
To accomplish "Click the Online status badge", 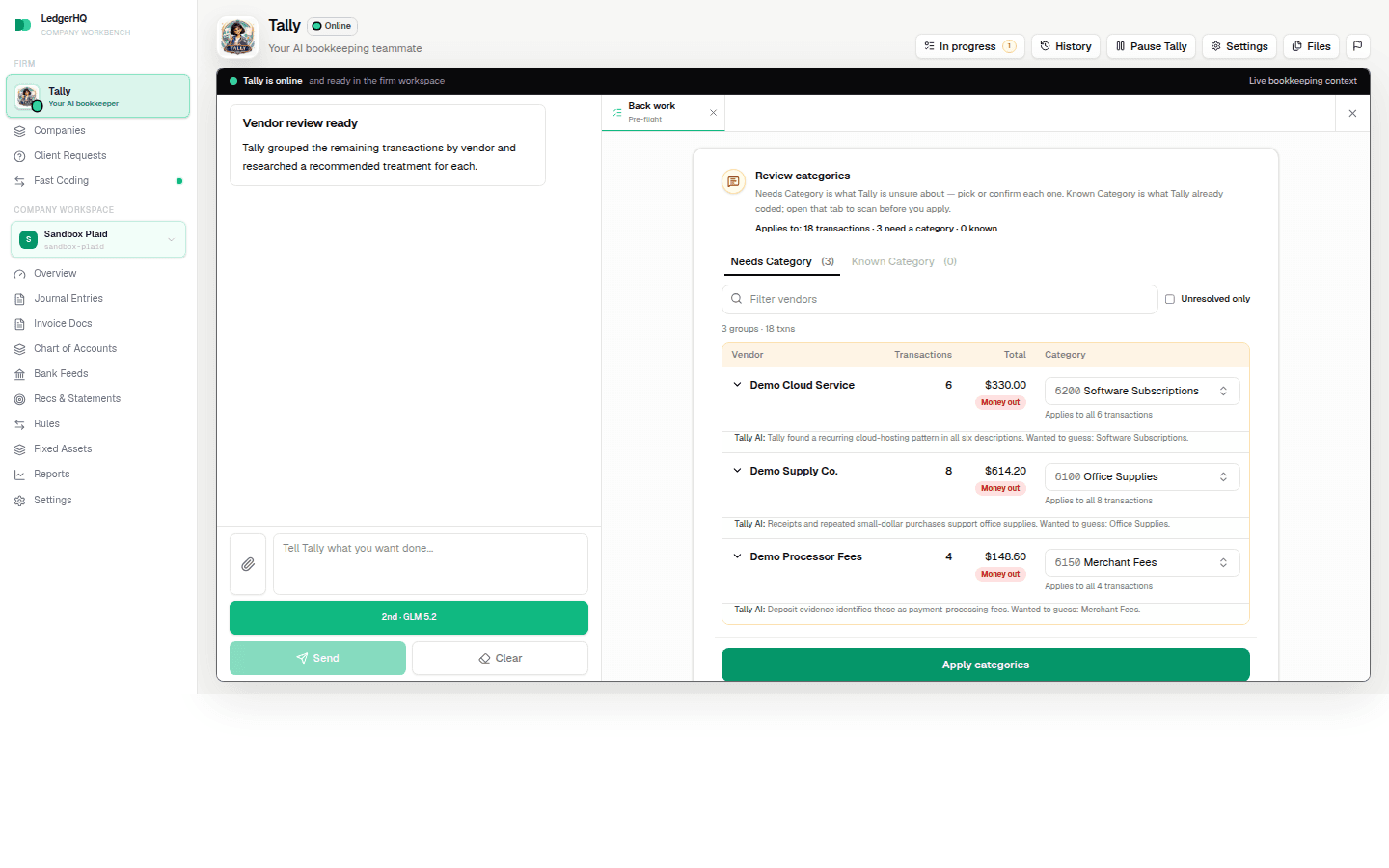I will 332,26.
